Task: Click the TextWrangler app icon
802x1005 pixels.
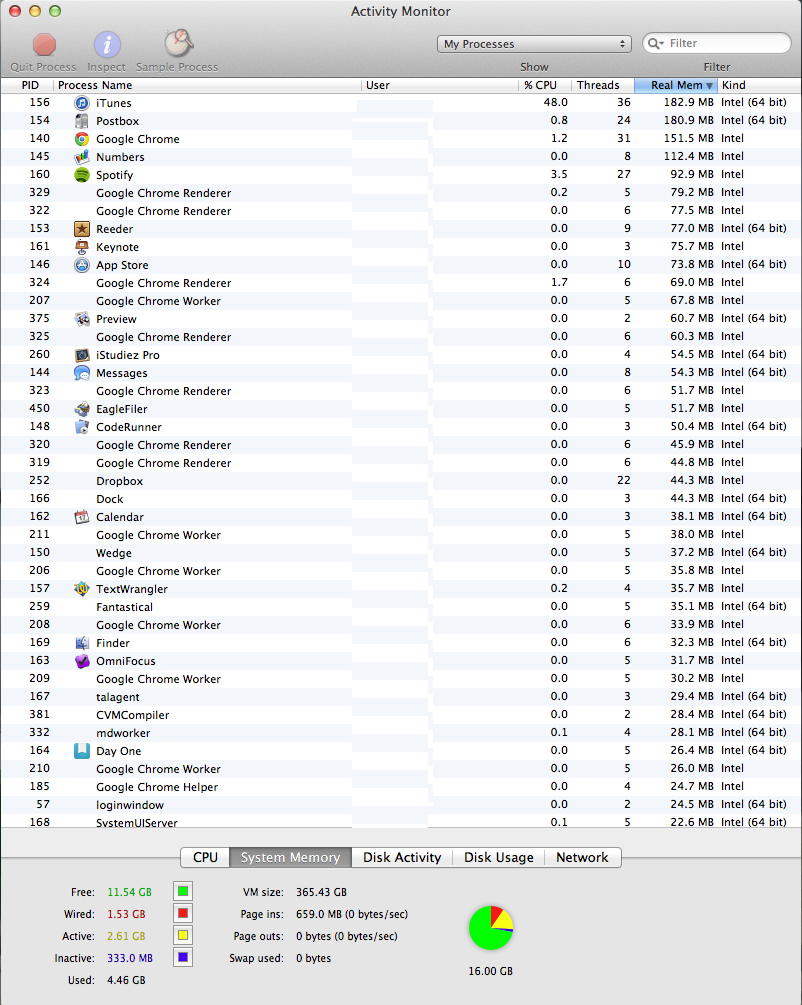Action: click(81, 588)
